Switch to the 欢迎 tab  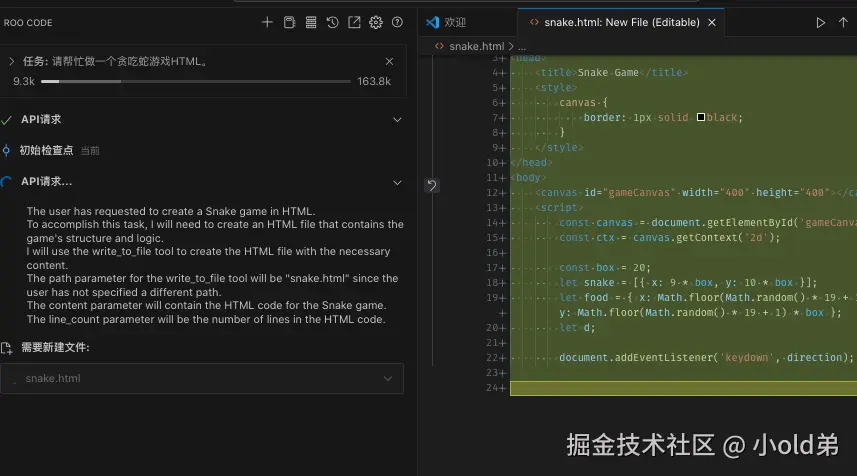point(455,22)
